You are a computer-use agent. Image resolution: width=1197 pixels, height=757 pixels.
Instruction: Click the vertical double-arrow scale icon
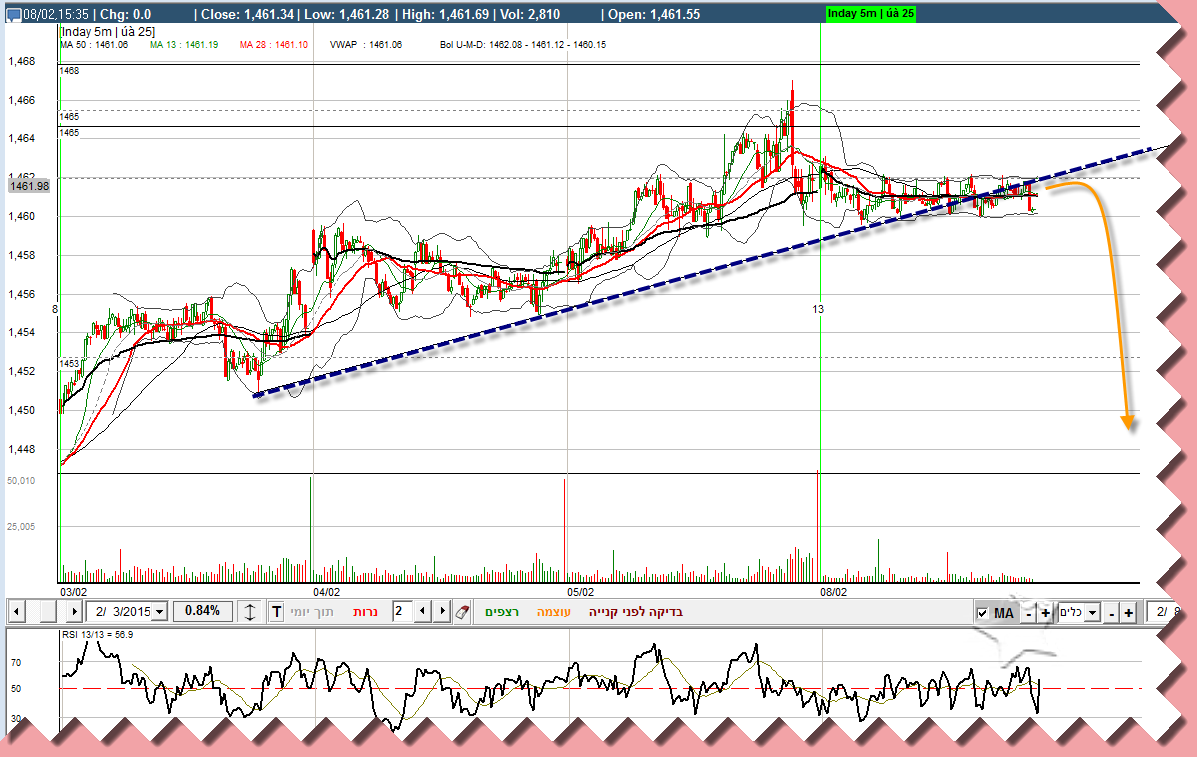pyautogui.click(x=250, y=611)
